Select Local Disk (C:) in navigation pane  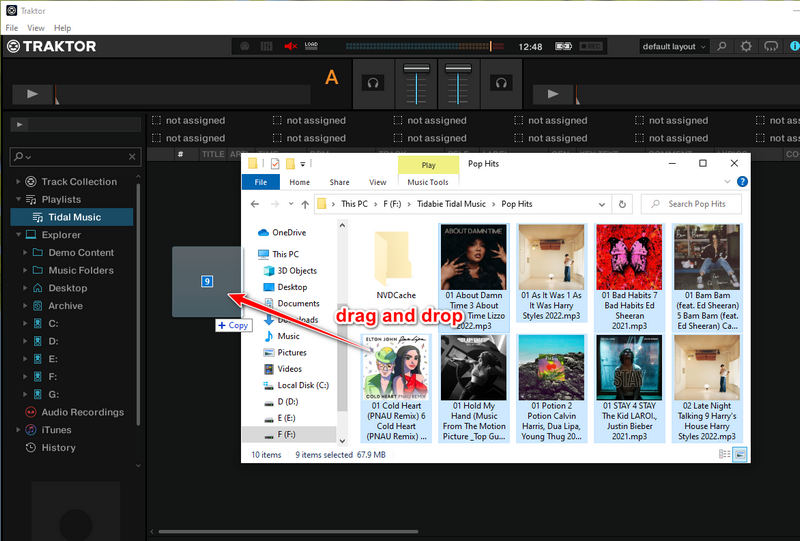pos(303,385)
